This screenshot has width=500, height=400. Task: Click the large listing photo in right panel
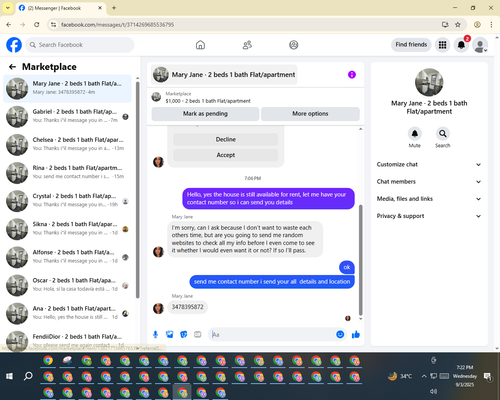tap(429, 82)
